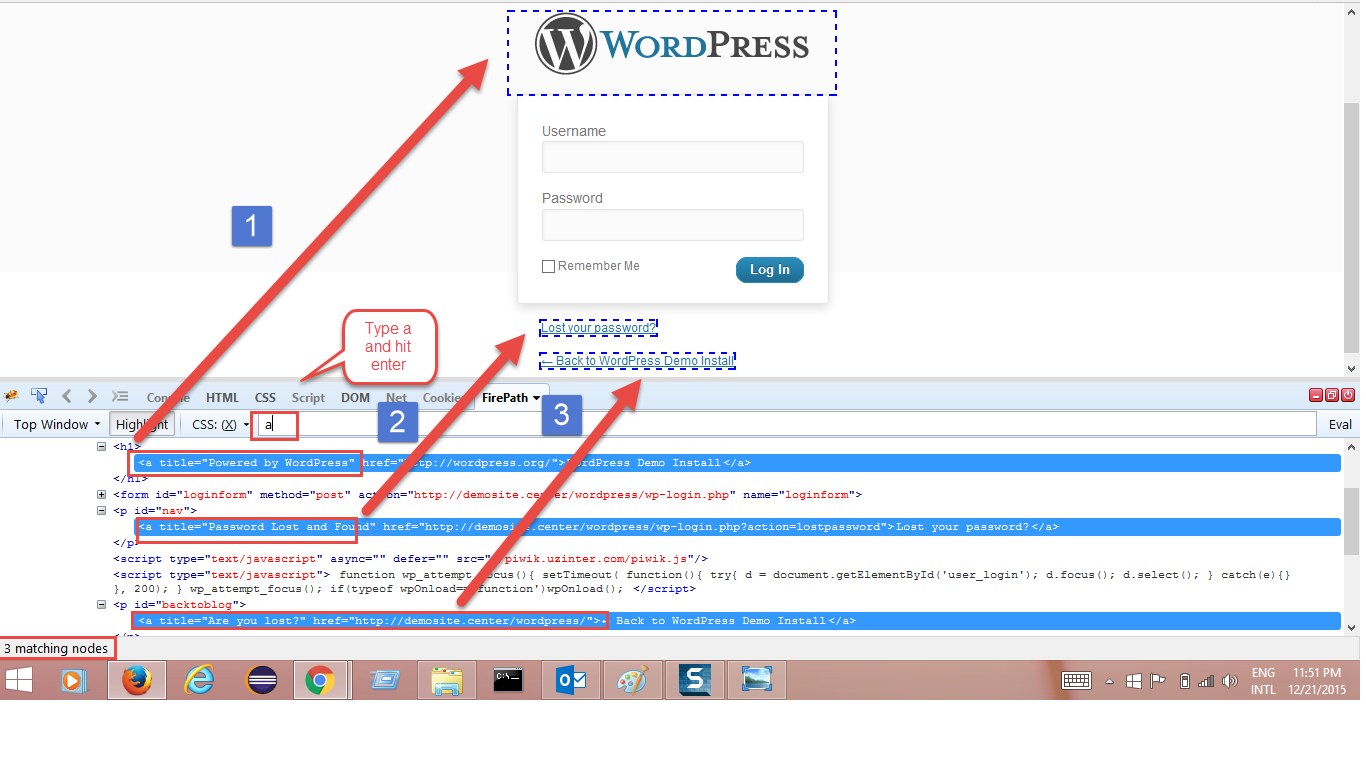Open the Top Window dropdown
The width and height of the screenshot is (1366, 768).
(52, 424)
